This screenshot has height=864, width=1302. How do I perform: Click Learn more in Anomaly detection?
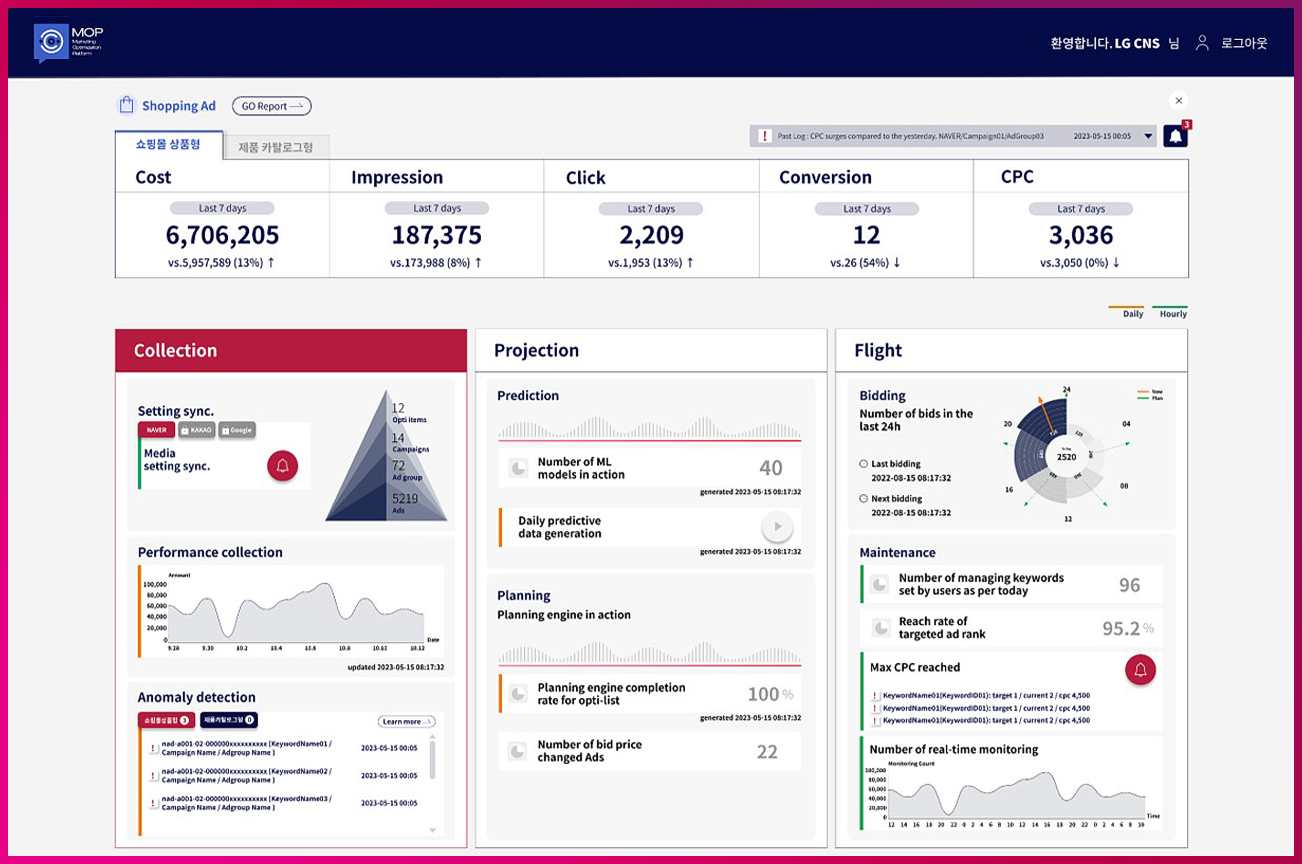click(x=406, y=721)
